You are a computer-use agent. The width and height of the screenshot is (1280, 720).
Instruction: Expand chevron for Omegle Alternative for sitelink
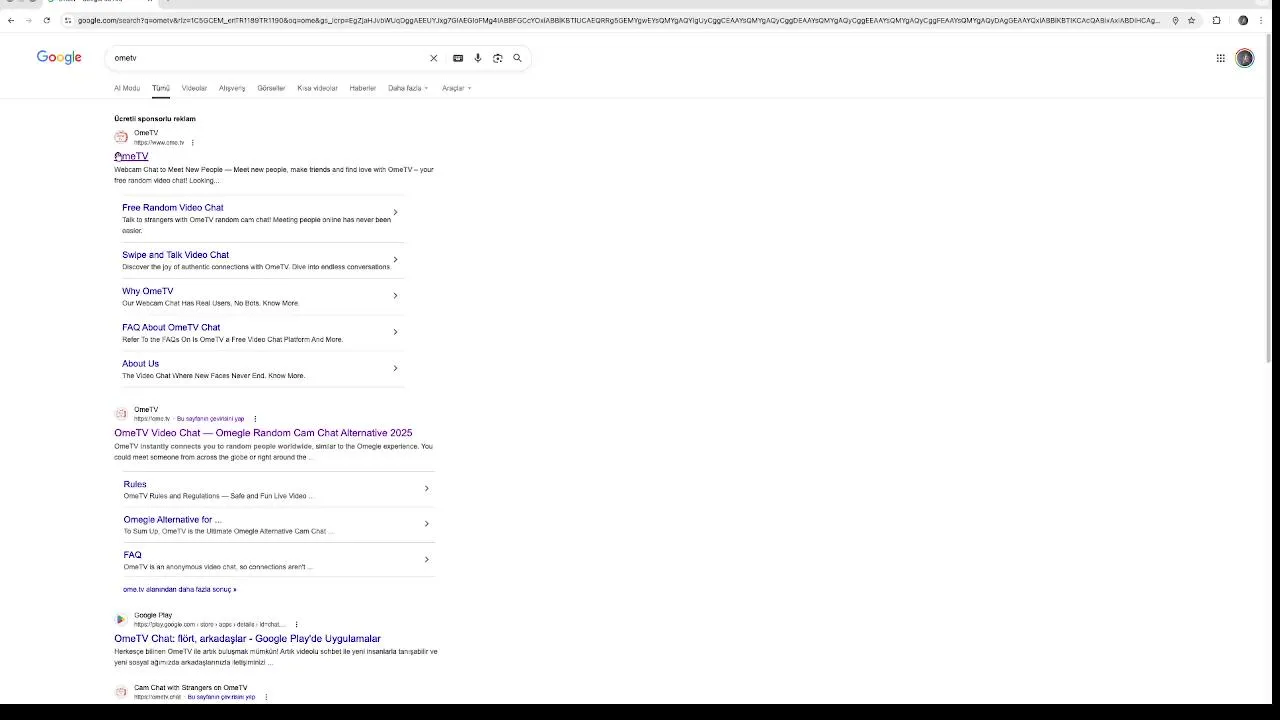[426, 524]
